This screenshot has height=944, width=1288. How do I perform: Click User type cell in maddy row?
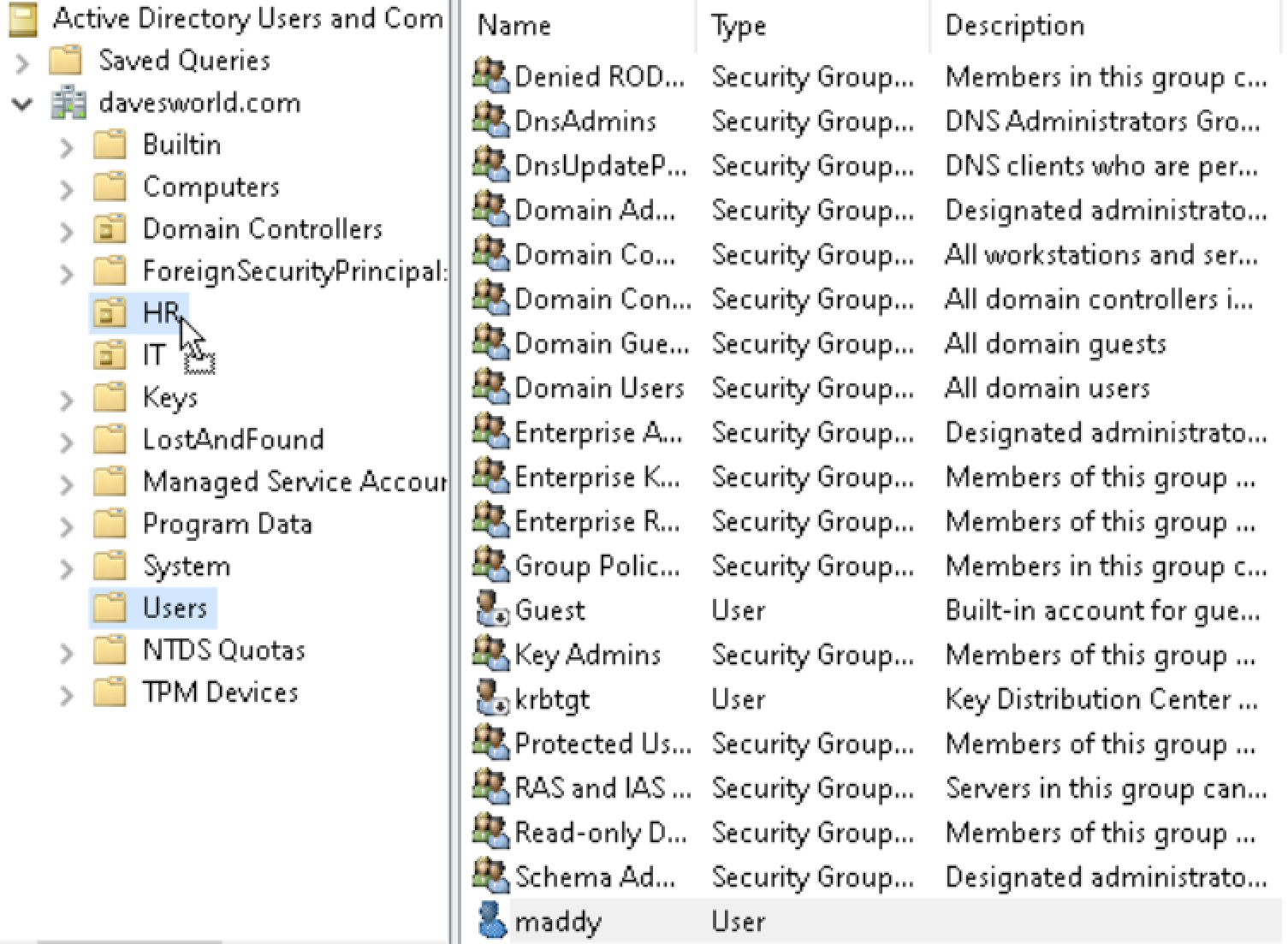738,923
